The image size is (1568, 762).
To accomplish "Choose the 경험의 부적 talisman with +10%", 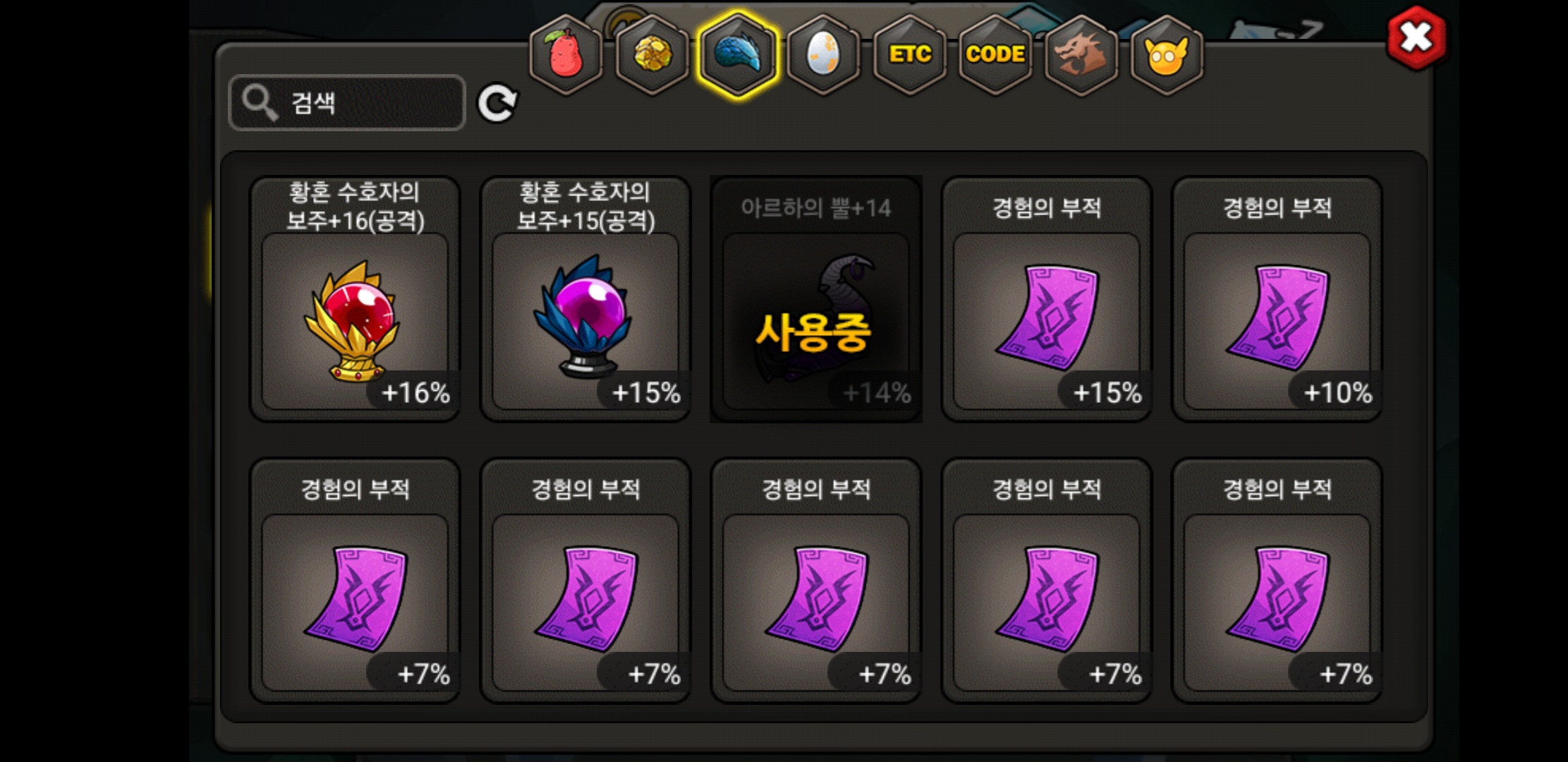I will (x=1277, y=299).
